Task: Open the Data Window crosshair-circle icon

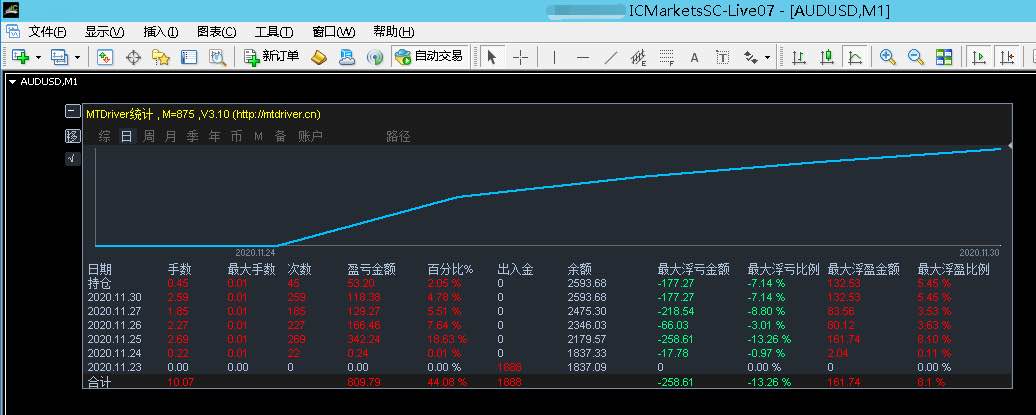Action: click(133, 57)
